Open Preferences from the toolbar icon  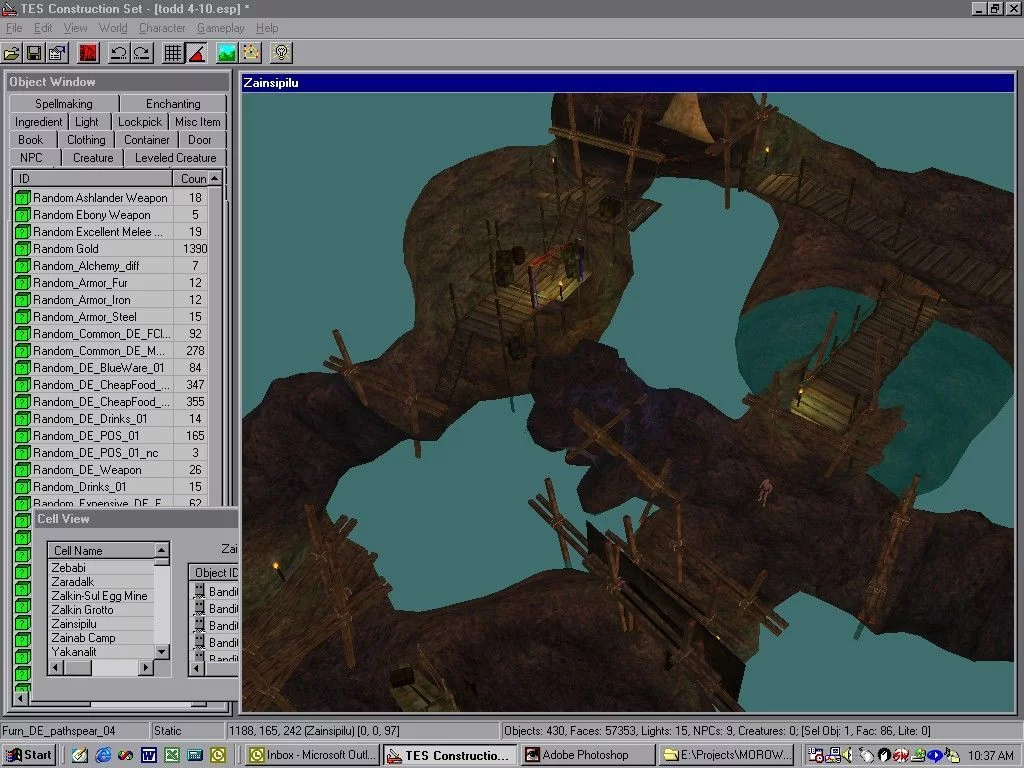pos(57,52)
